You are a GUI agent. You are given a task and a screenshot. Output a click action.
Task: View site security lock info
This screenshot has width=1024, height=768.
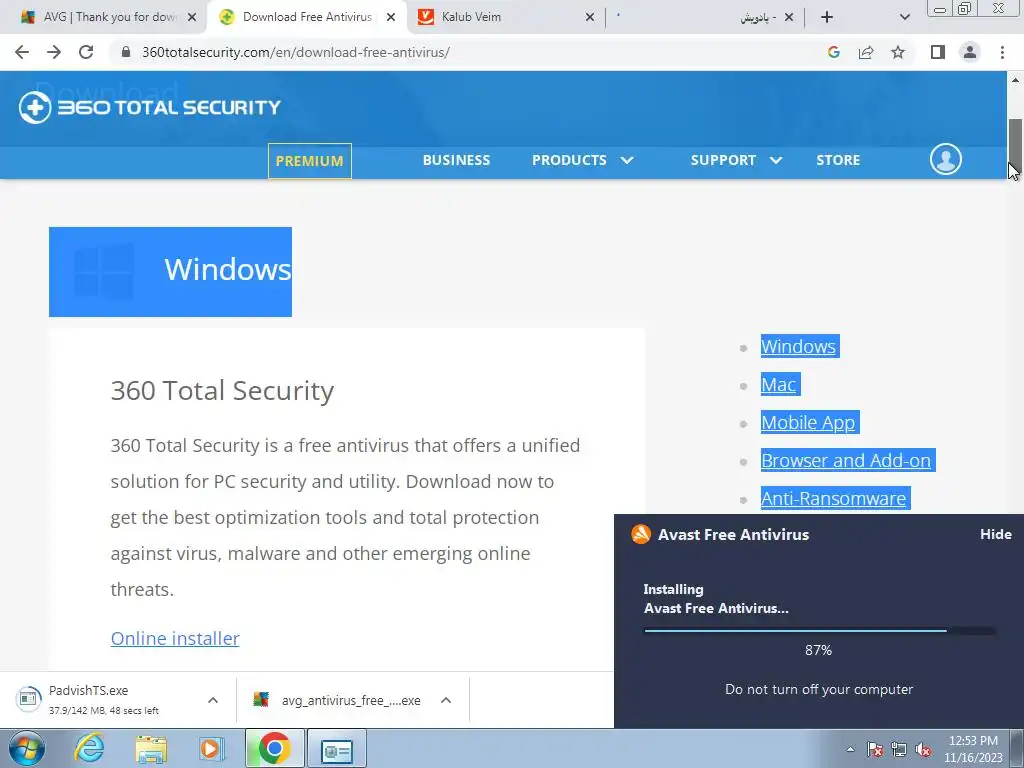pyautogui.click(x=126, y=52)
